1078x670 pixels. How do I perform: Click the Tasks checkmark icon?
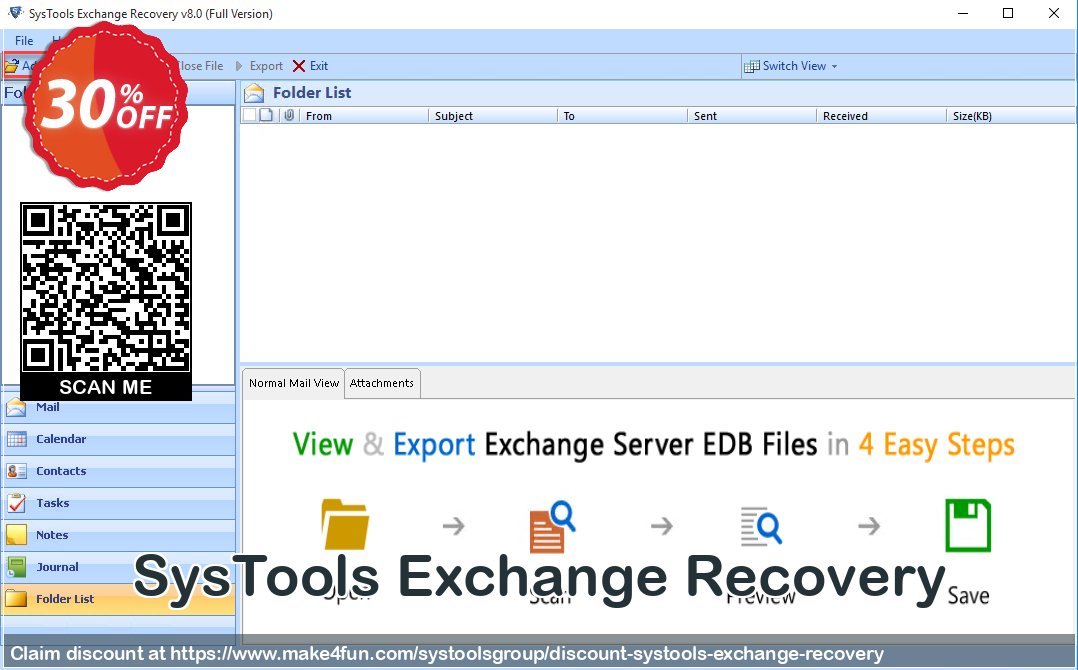(16, 503)
